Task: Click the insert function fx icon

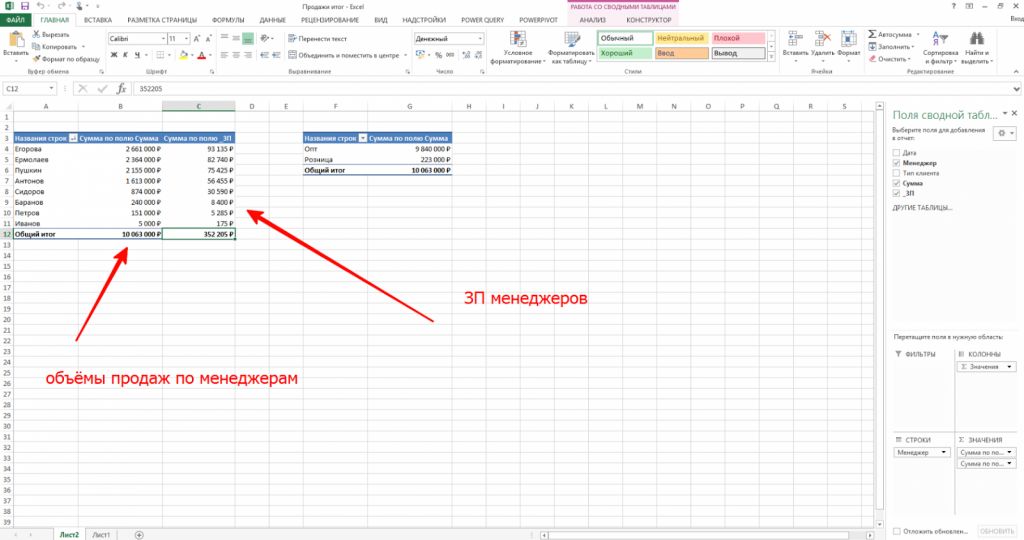Action: point(121,88)
